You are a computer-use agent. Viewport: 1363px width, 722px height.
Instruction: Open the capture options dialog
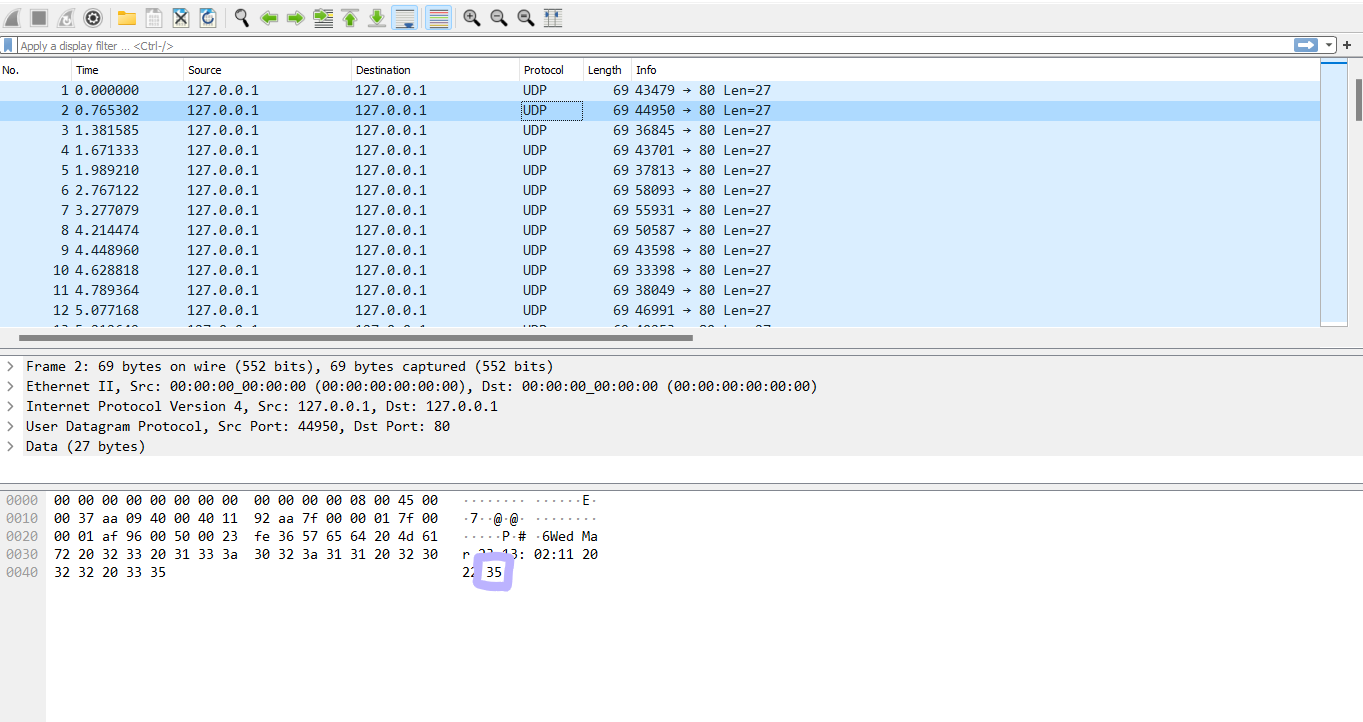92,17
